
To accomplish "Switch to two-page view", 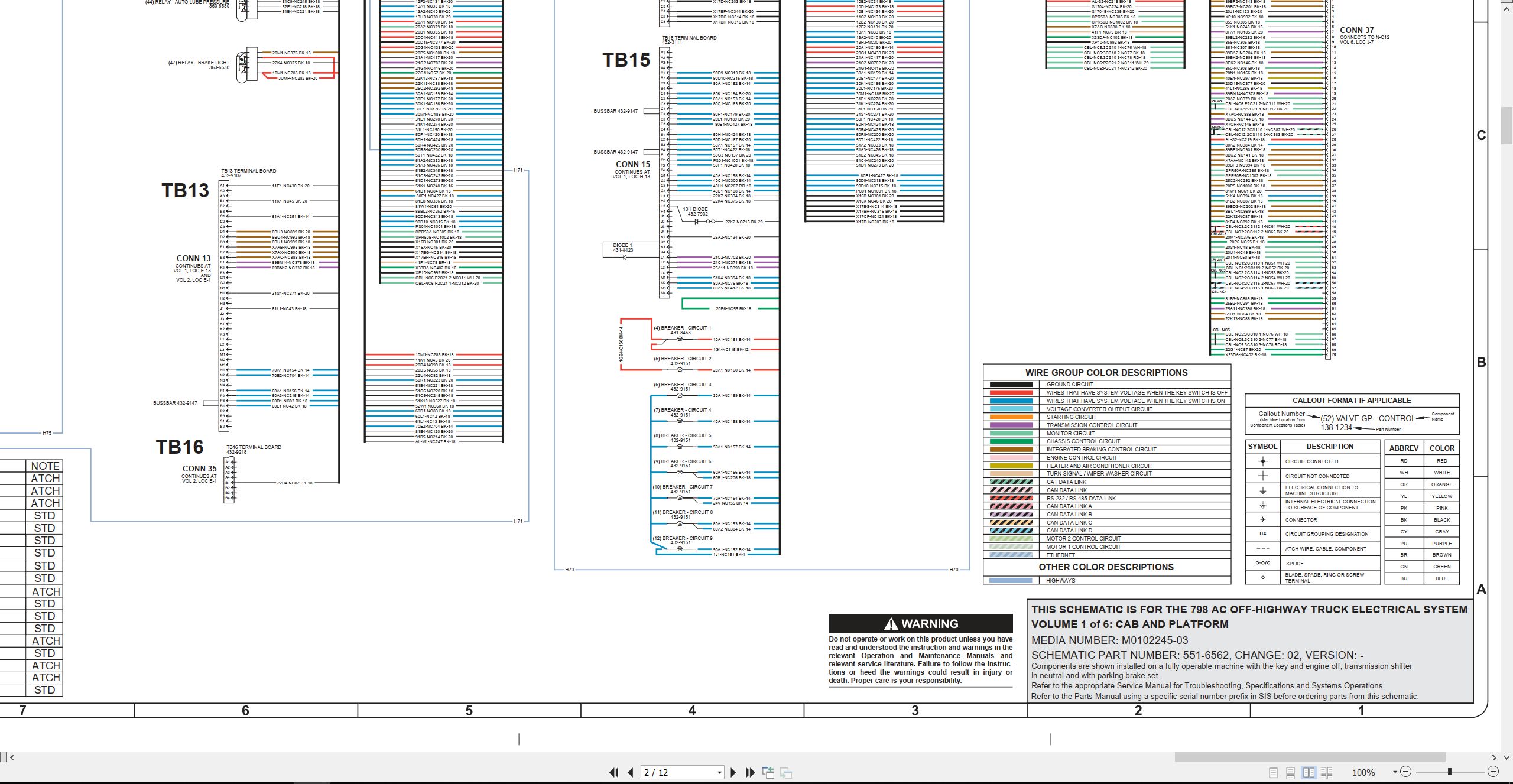I will coord(1309,772).
